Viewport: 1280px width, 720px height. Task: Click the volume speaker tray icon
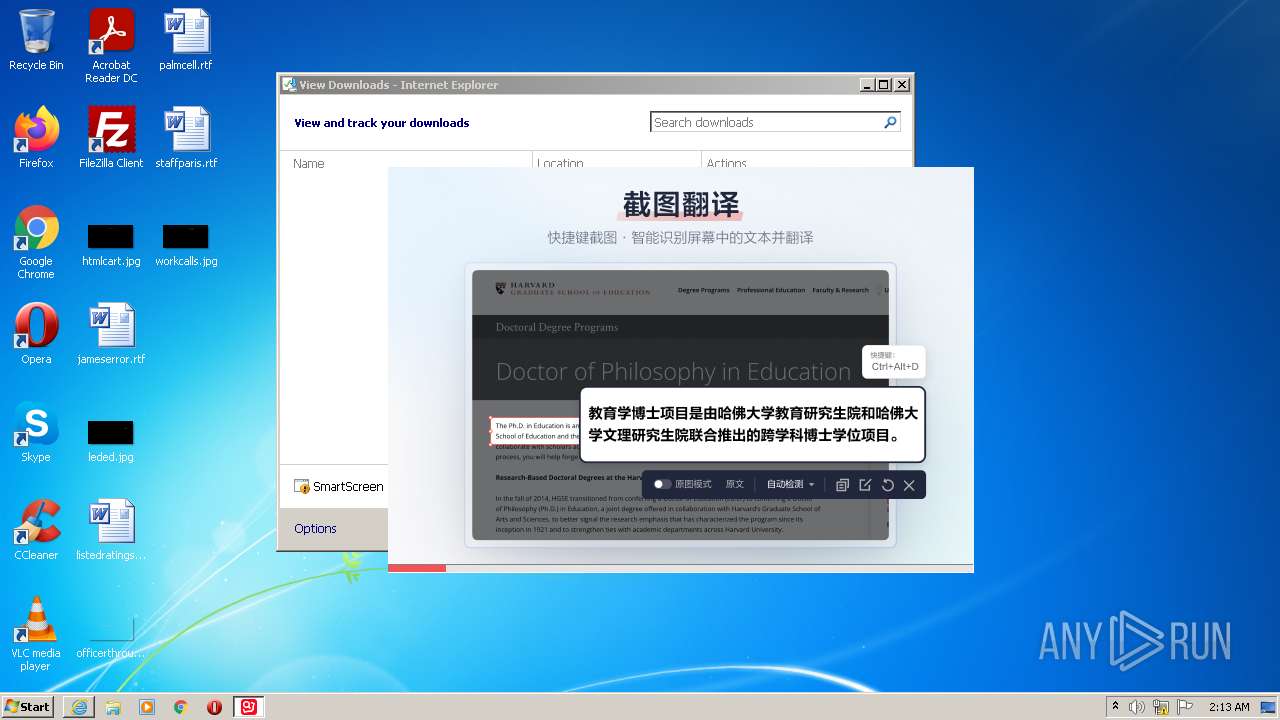1137,707
